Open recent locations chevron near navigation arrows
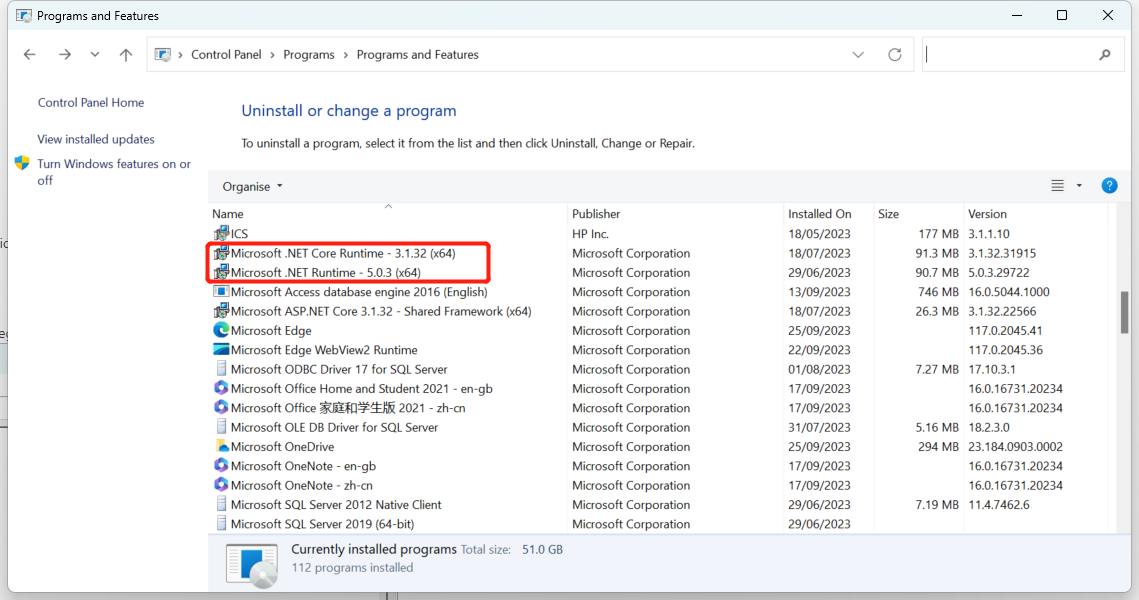This screenshot has width=1139, height=600. tap(95, 54)
